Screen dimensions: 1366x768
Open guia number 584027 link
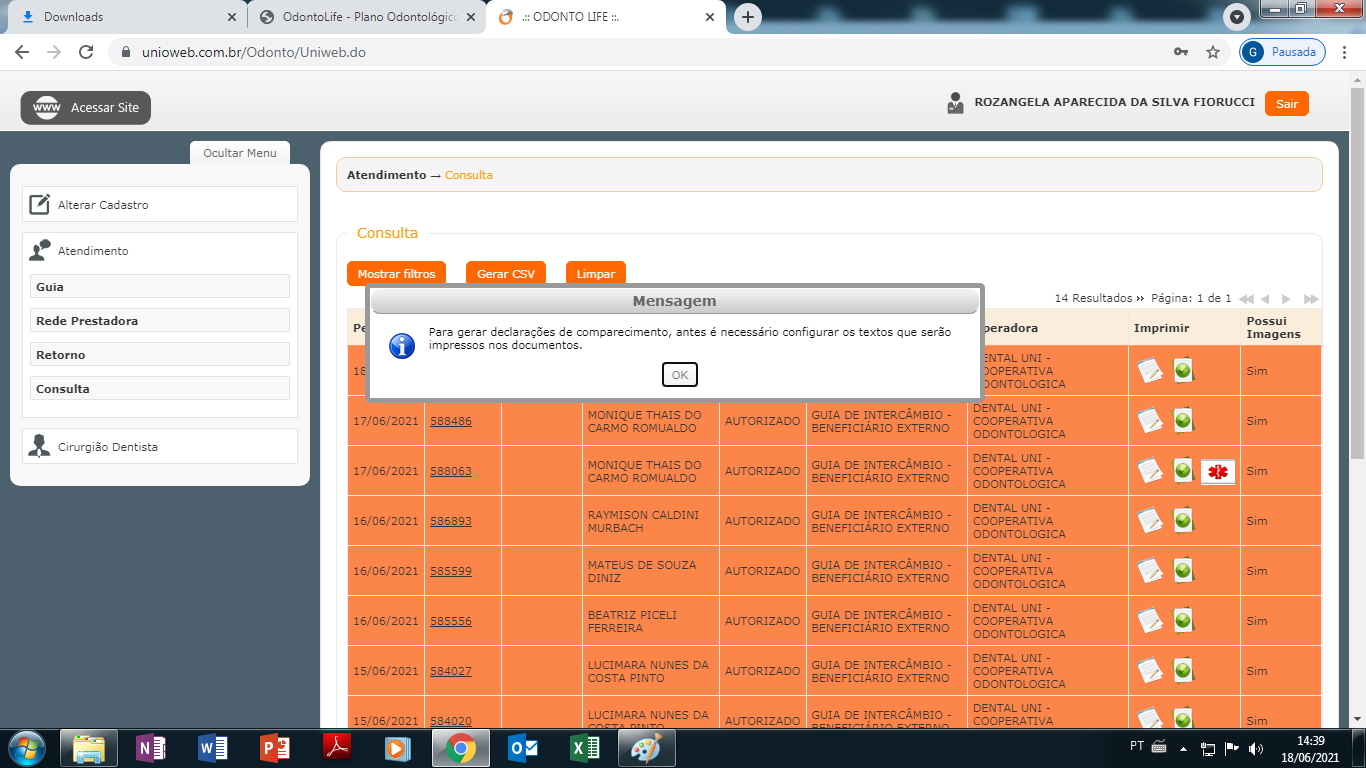click(x=451, y=671)
